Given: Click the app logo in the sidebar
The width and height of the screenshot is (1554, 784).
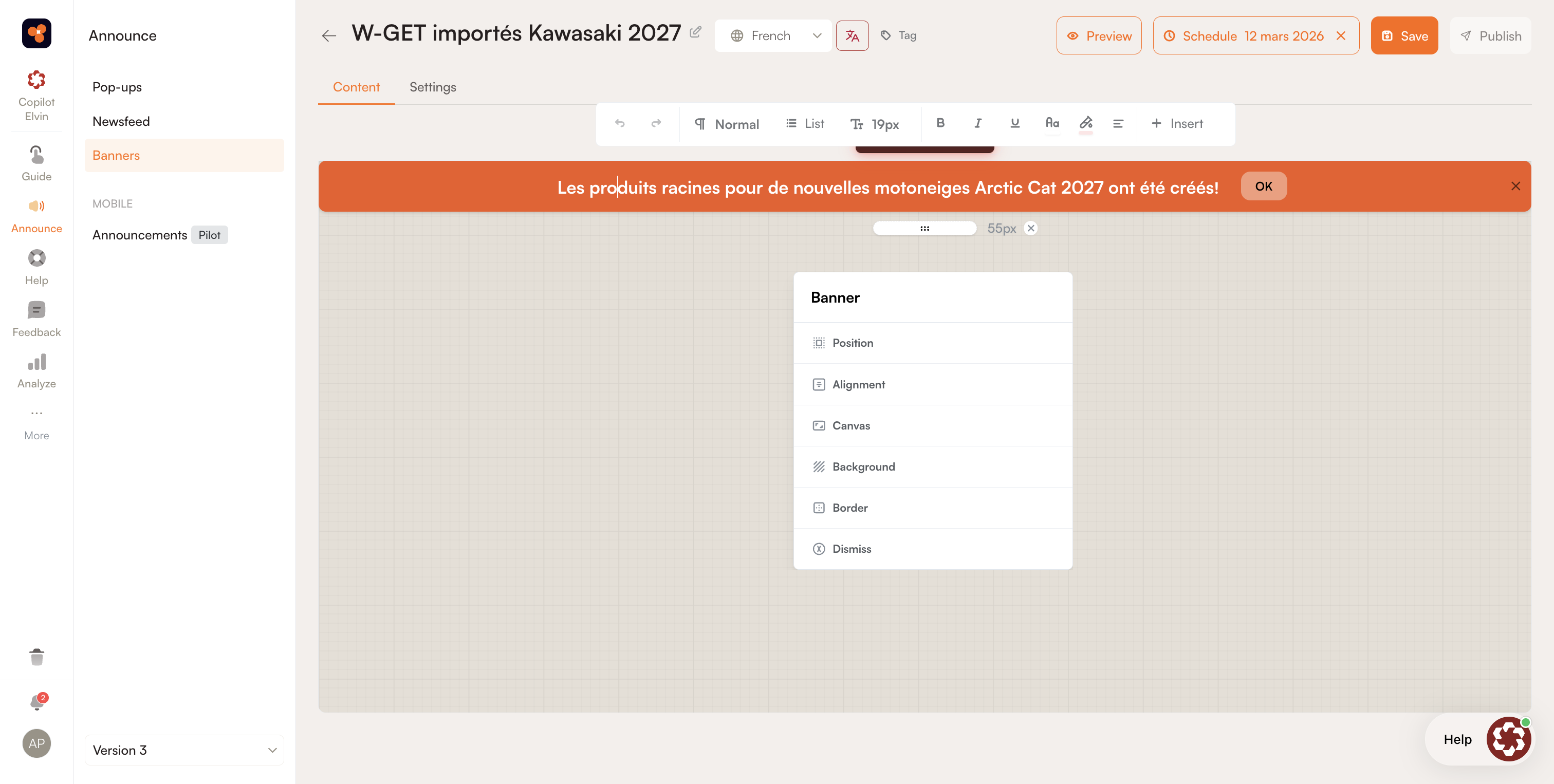Looking at the screenshot, I should (36, 33).
